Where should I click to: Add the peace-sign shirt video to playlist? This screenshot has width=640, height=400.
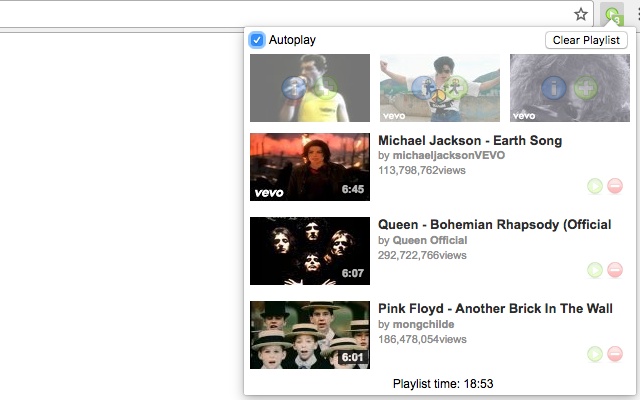point(456,87)
